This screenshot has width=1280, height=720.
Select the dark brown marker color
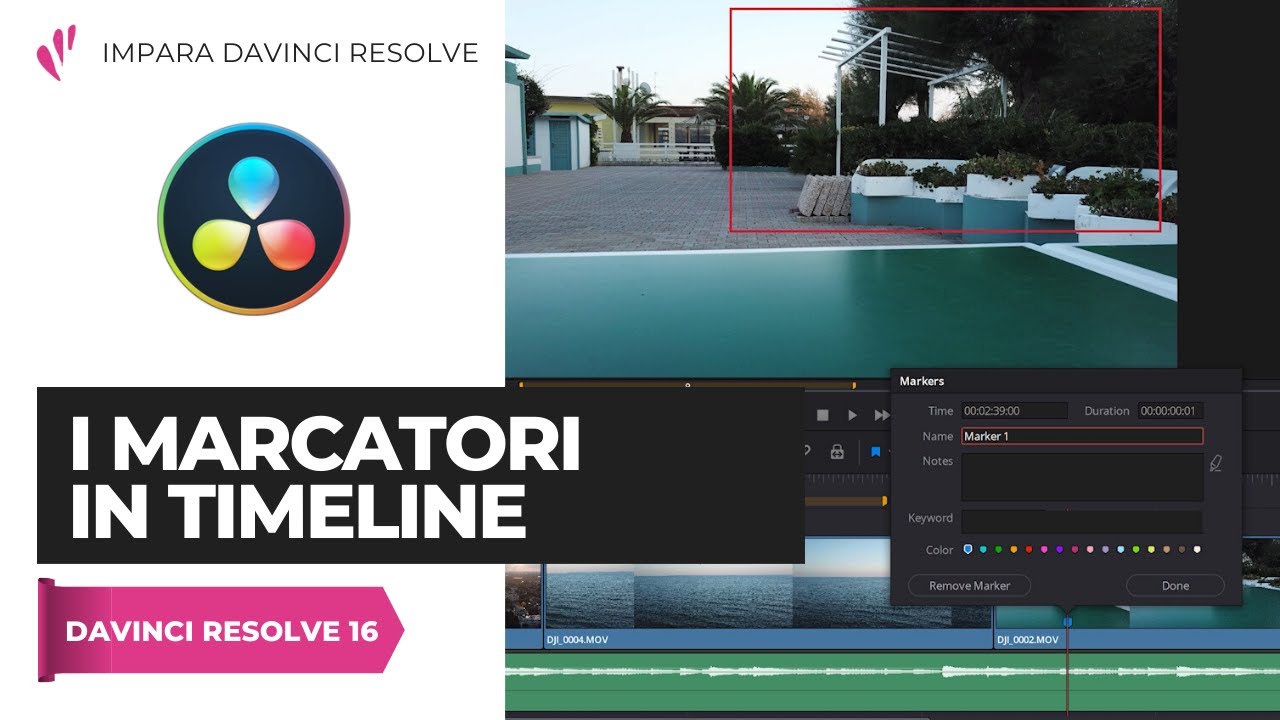pos(1182,549)
